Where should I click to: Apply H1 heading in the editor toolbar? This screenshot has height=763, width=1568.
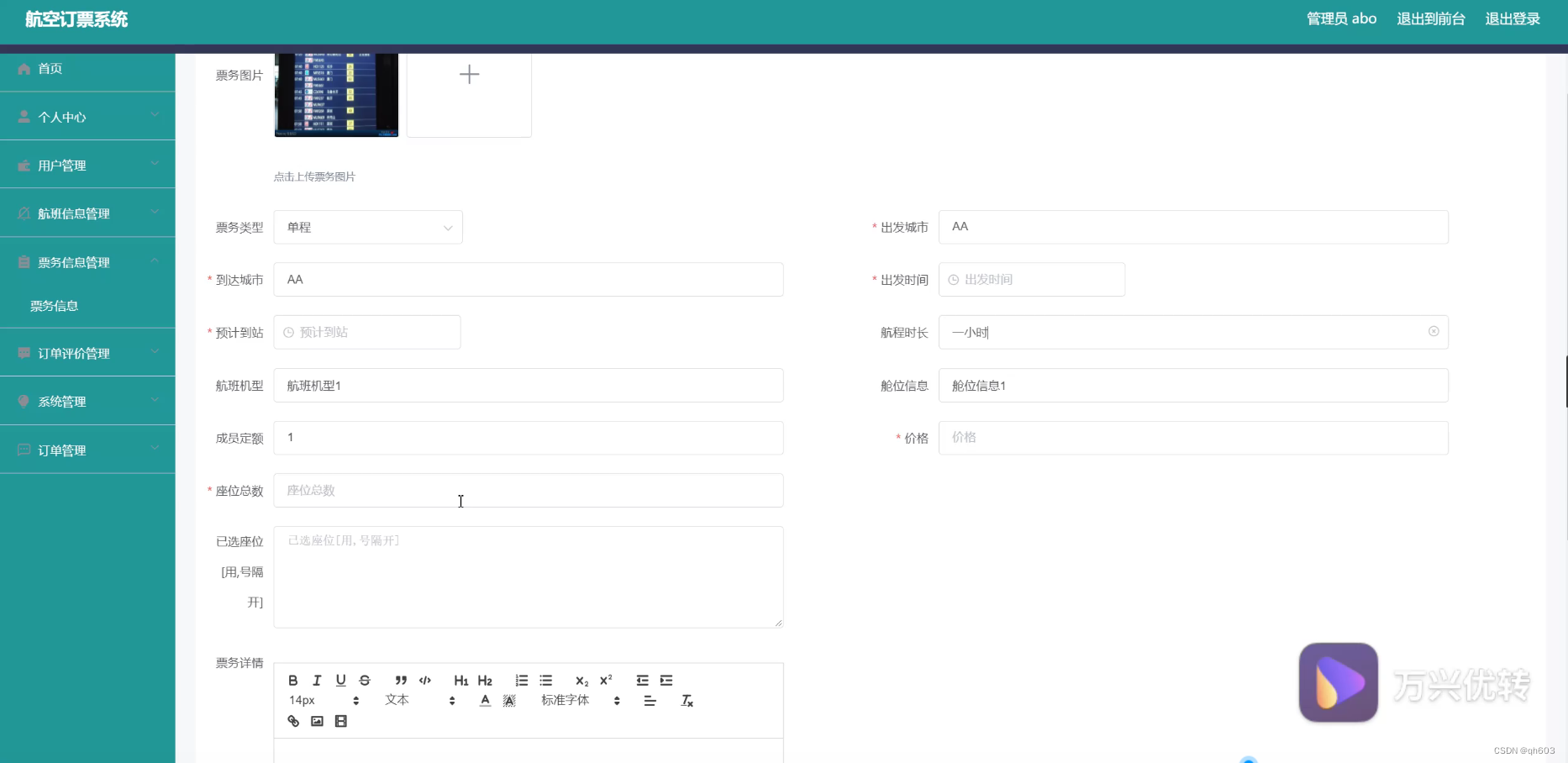(x=460, y=681)
